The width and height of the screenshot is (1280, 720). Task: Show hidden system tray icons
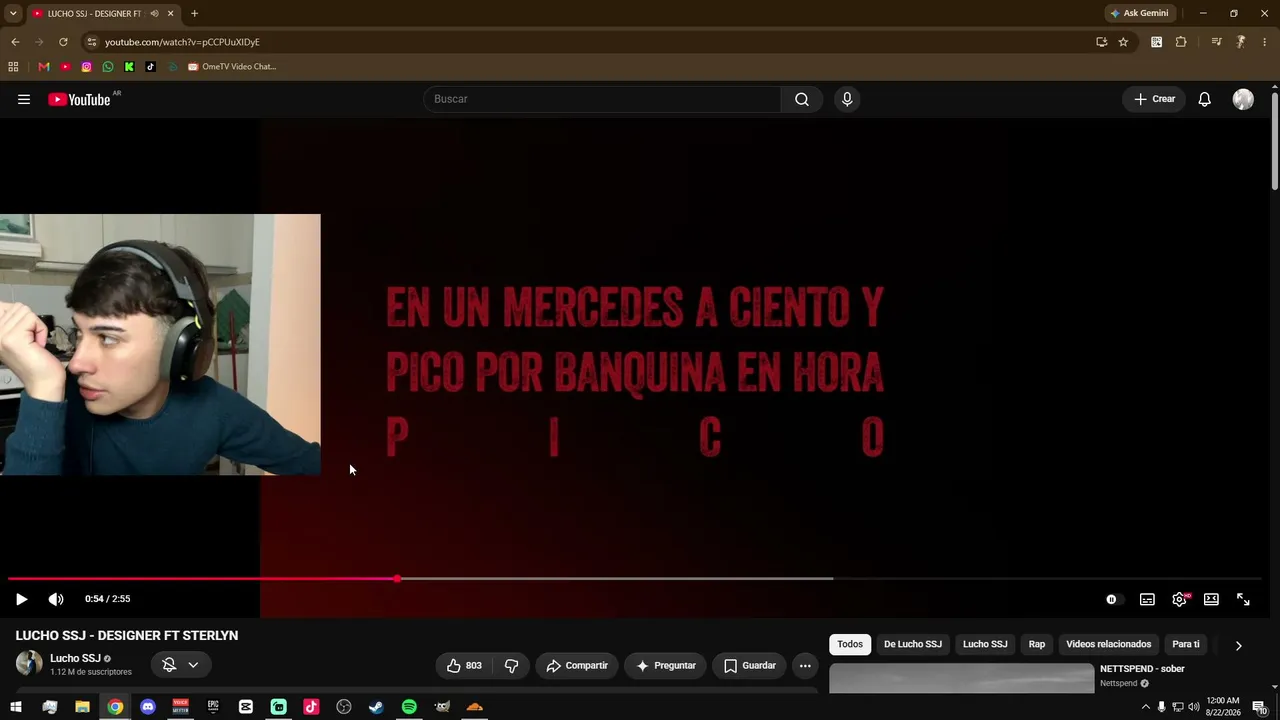pos(1145,707)
